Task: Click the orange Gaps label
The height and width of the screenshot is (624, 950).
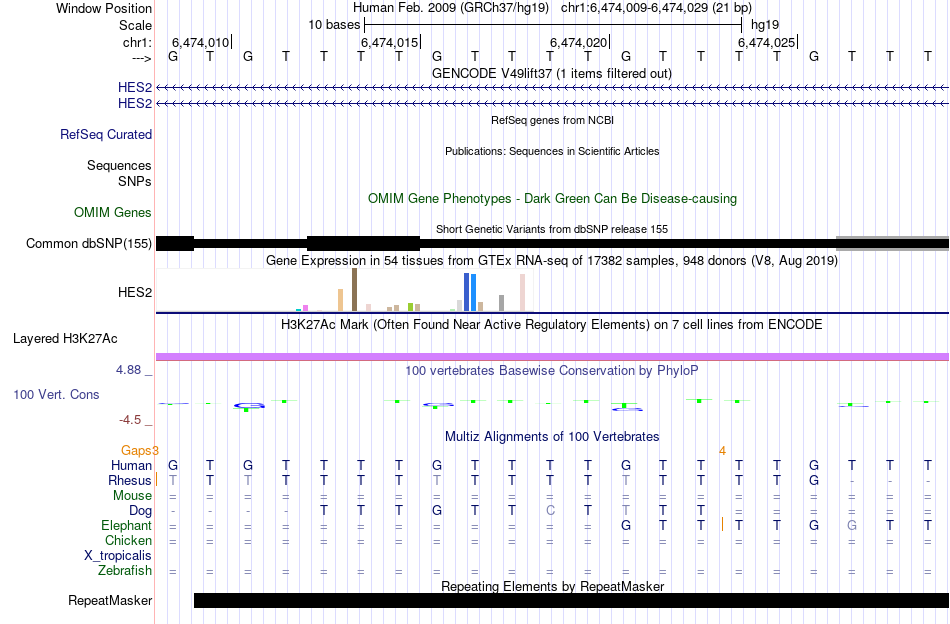Action: point(136,450)
